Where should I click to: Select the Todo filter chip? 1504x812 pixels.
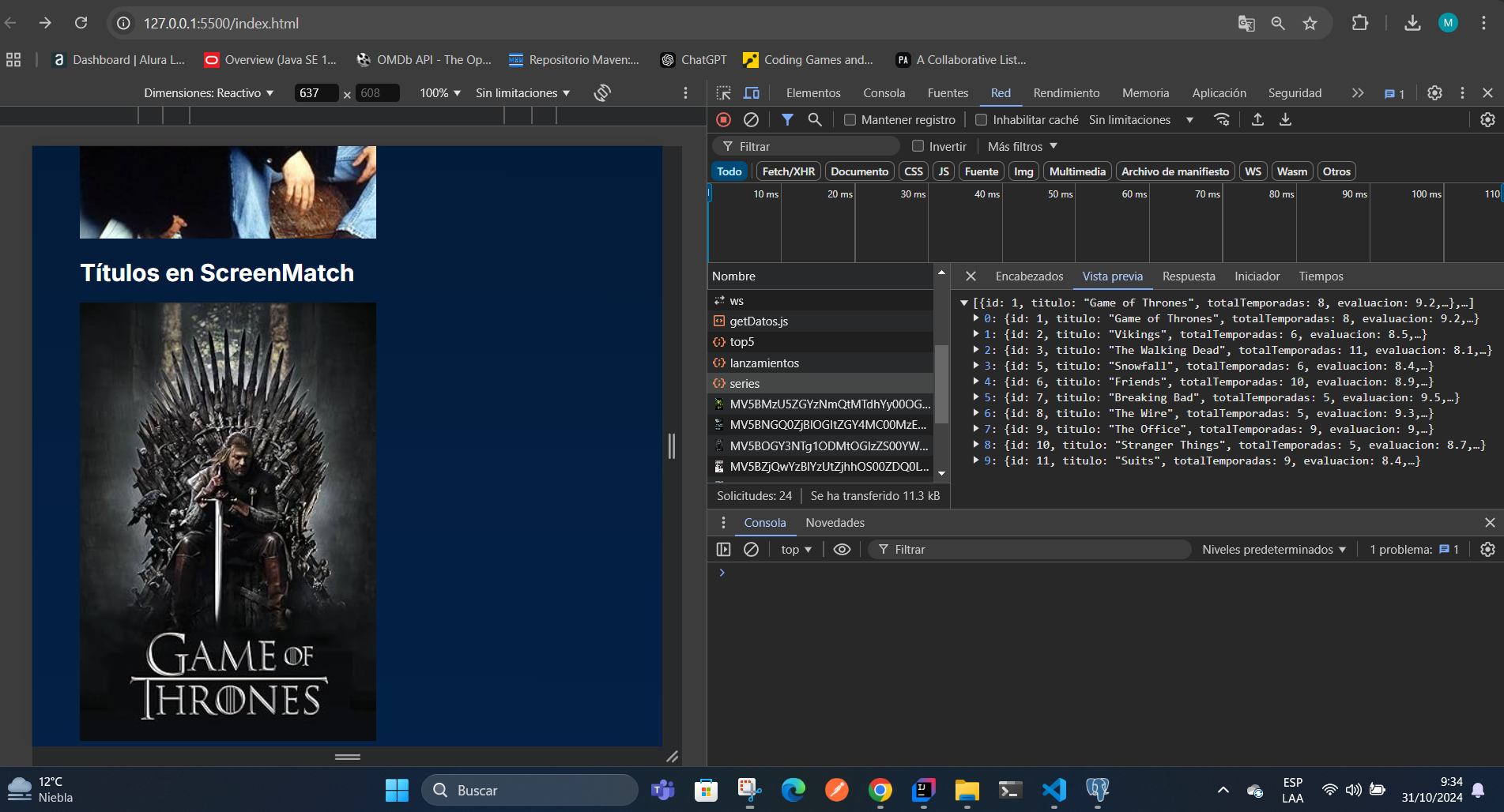pyautogui.click(x=729, y=171)
